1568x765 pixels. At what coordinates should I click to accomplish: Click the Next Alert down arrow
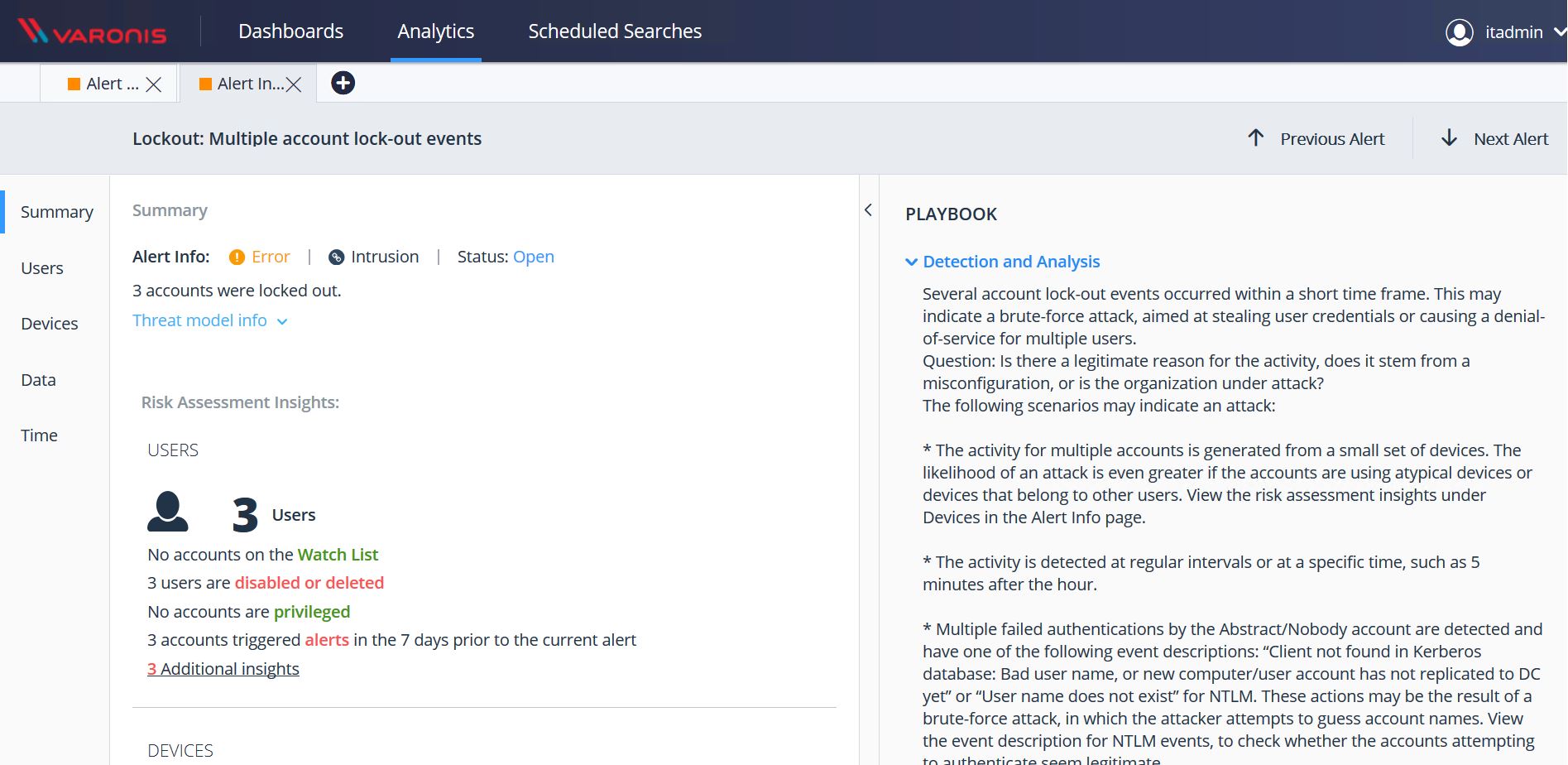click(1449, 138)
